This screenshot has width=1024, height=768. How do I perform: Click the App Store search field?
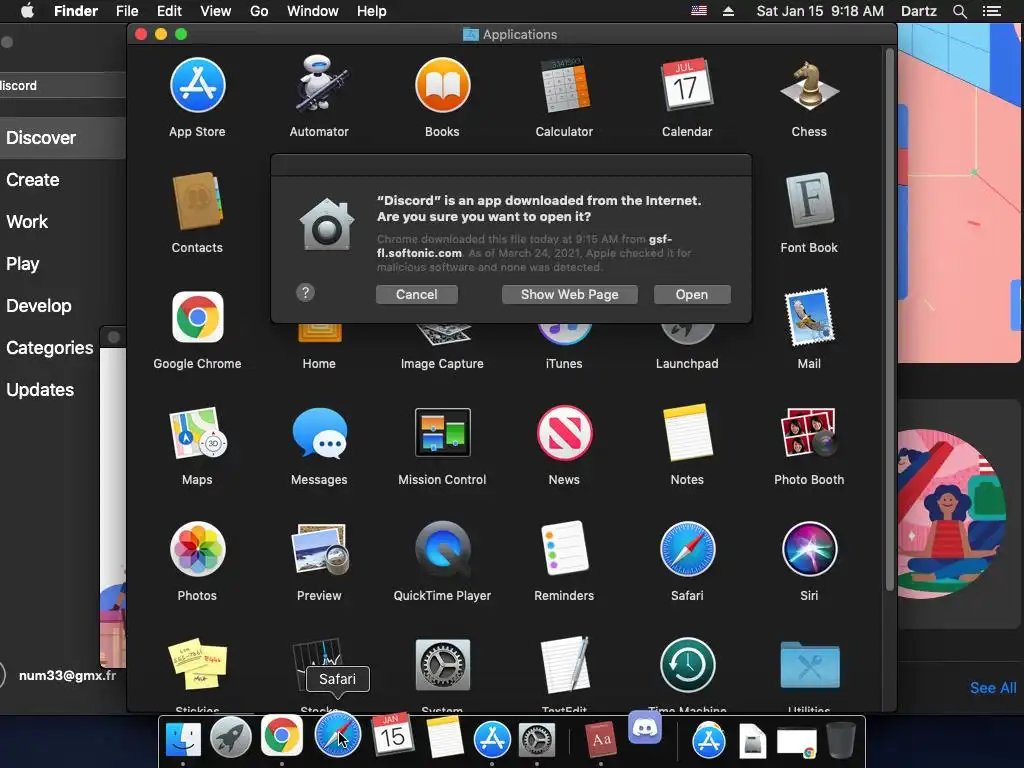point(63,85)
